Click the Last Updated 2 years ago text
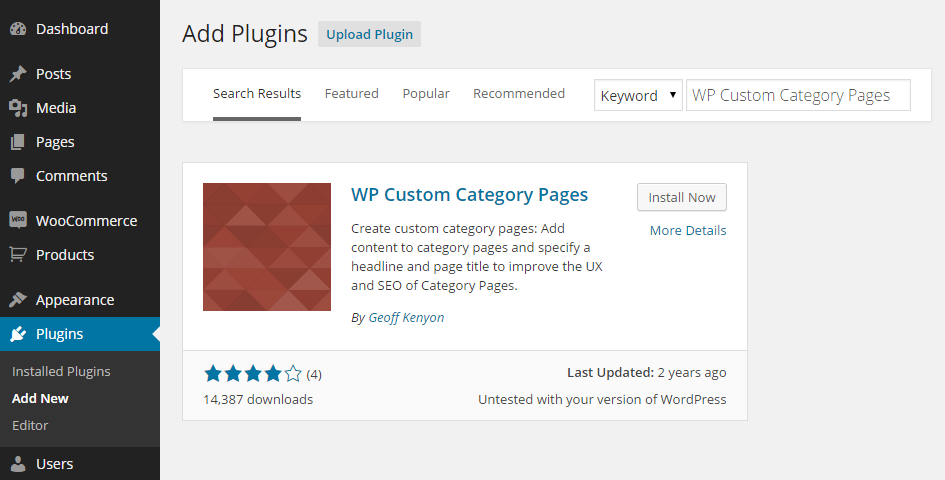 tap(647, 373)
